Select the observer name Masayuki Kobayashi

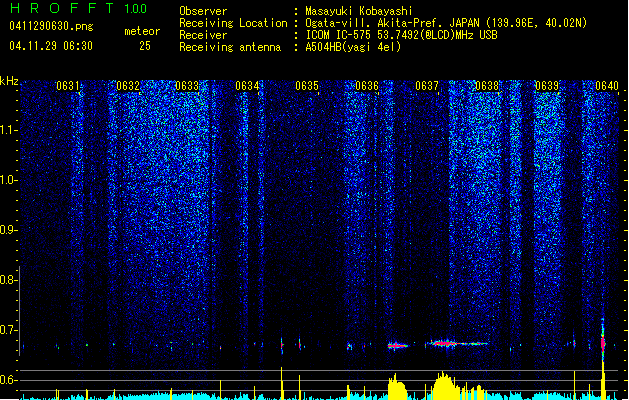click(x=359, y=11)
